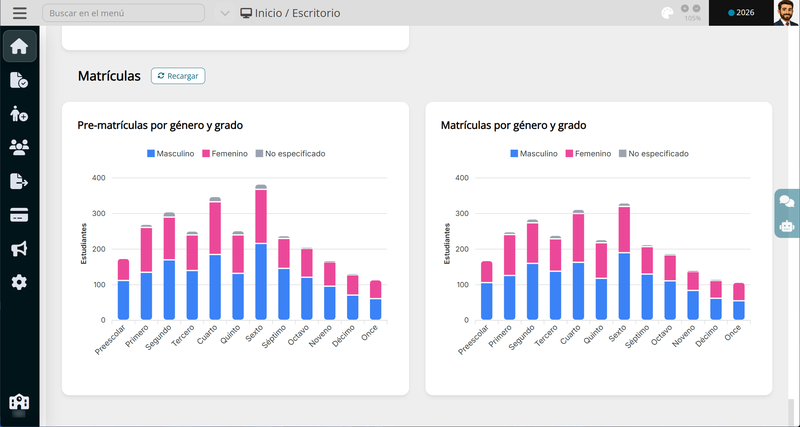This screenshot has width=800, height=427.
Task: Open the add person sidebar icon
Action: pyautogui.click(x=19, y=114)
